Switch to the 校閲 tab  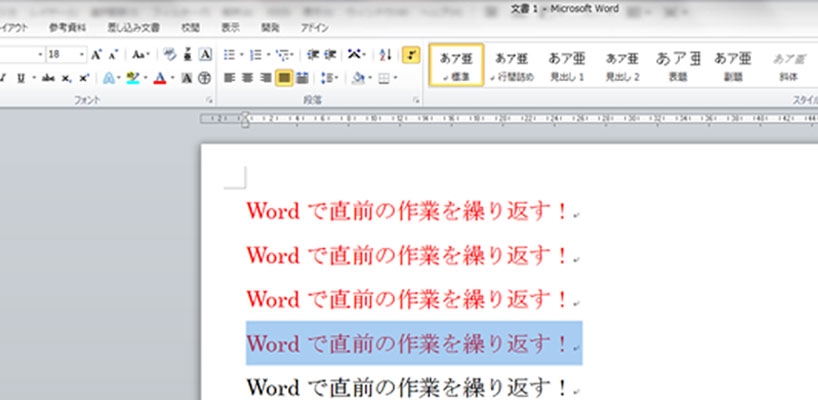[190, 28]
